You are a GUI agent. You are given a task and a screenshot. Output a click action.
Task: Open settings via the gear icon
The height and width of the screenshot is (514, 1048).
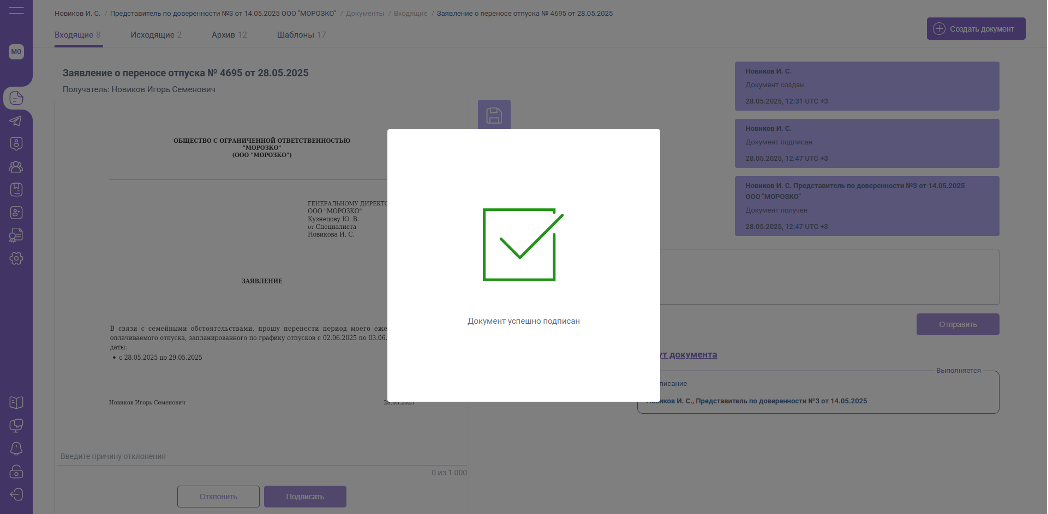16,259
